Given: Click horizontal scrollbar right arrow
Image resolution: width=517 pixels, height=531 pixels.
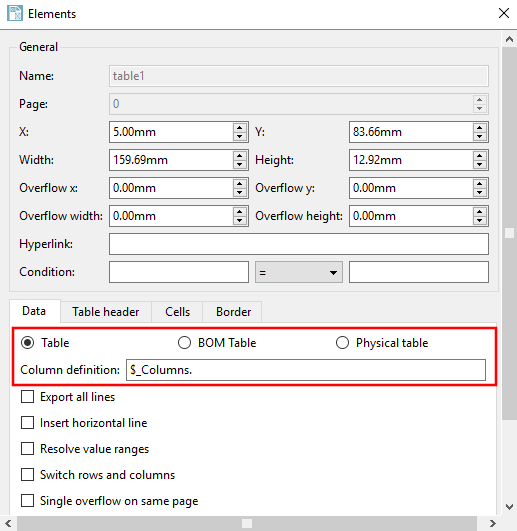Looking at the screenshot, I should (492, 523).
